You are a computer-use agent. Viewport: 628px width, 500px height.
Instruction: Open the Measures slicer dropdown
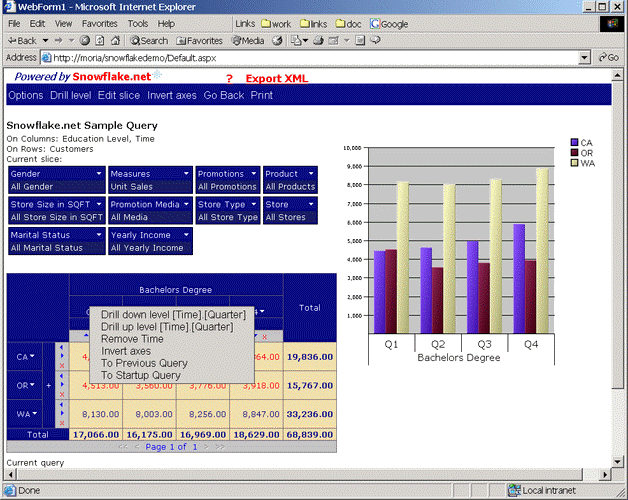pos(186,173)
